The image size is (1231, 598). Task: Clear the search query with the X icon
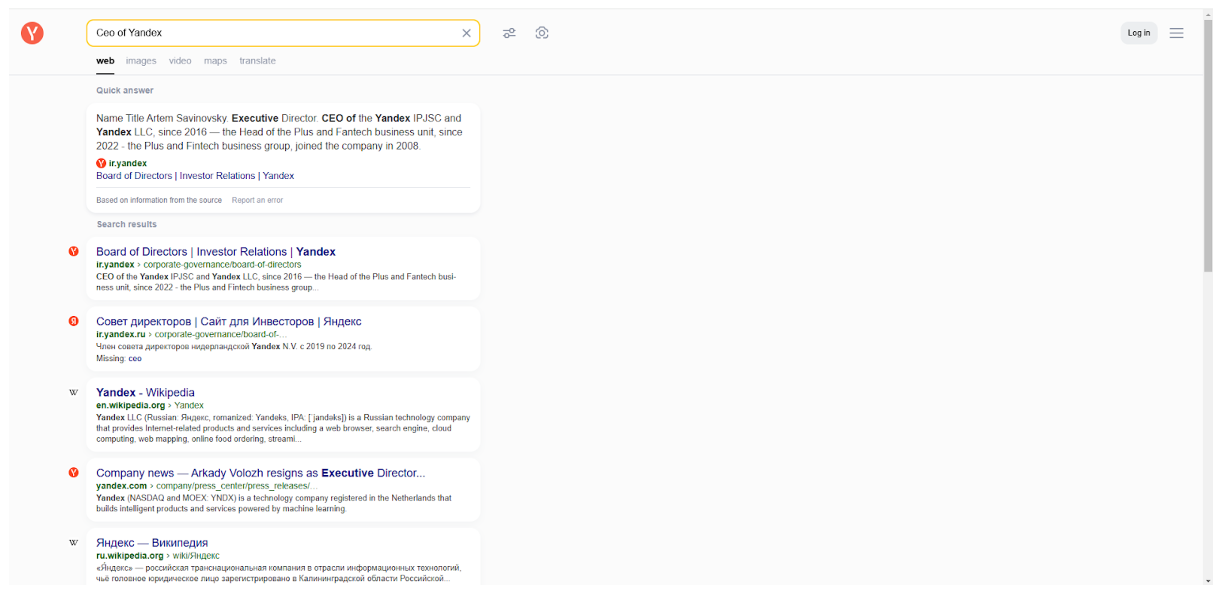tap(466, 33)
